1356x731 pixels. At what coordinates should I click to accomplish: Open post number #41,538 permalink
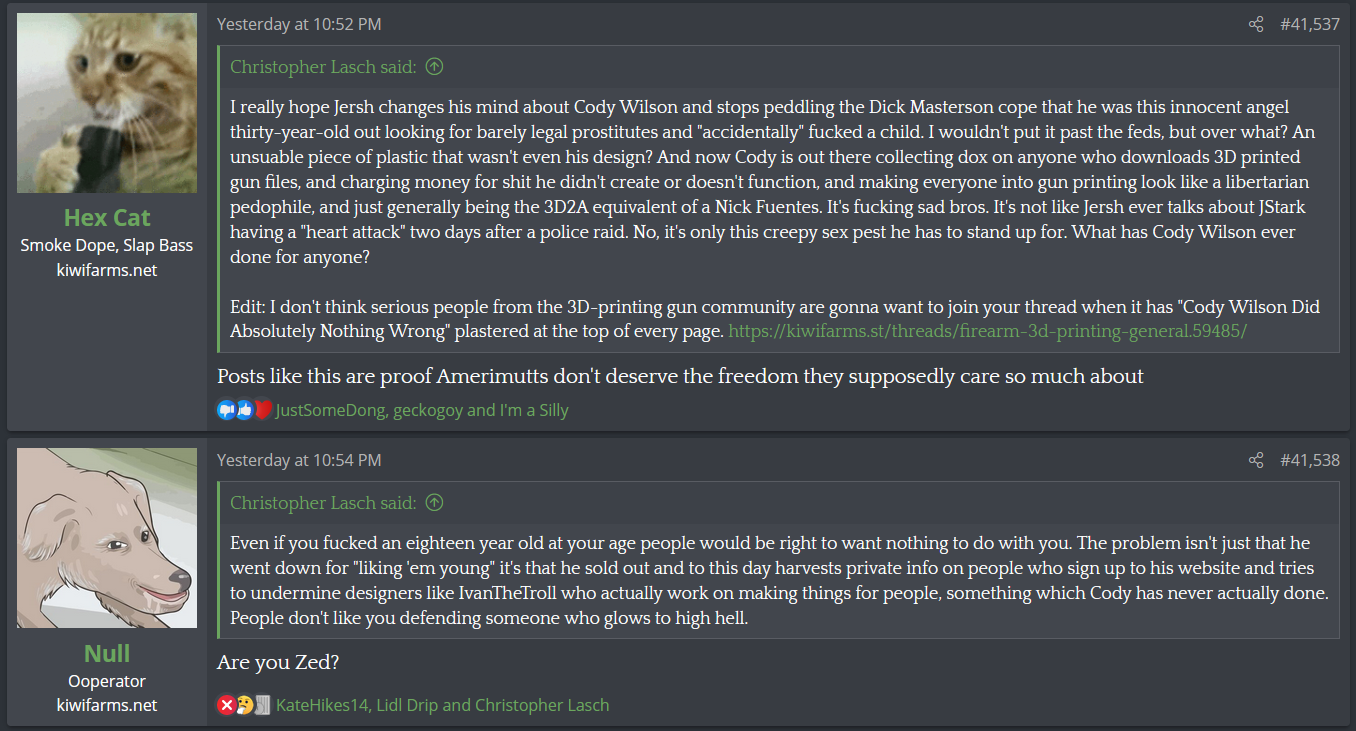[1309, 460]
